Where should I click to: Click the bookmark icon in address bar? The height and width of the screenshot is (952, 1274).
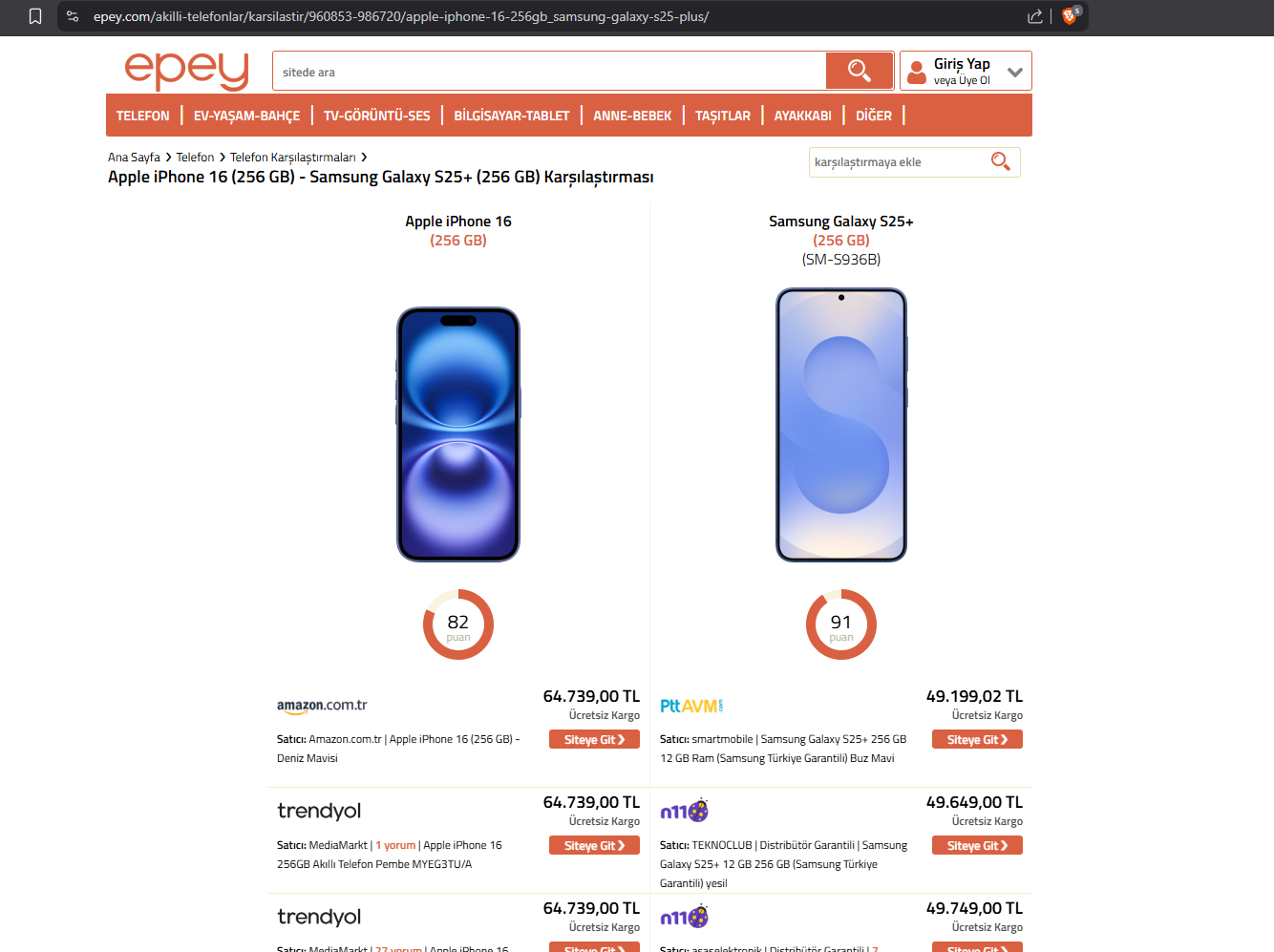click(x=35, y=16)
